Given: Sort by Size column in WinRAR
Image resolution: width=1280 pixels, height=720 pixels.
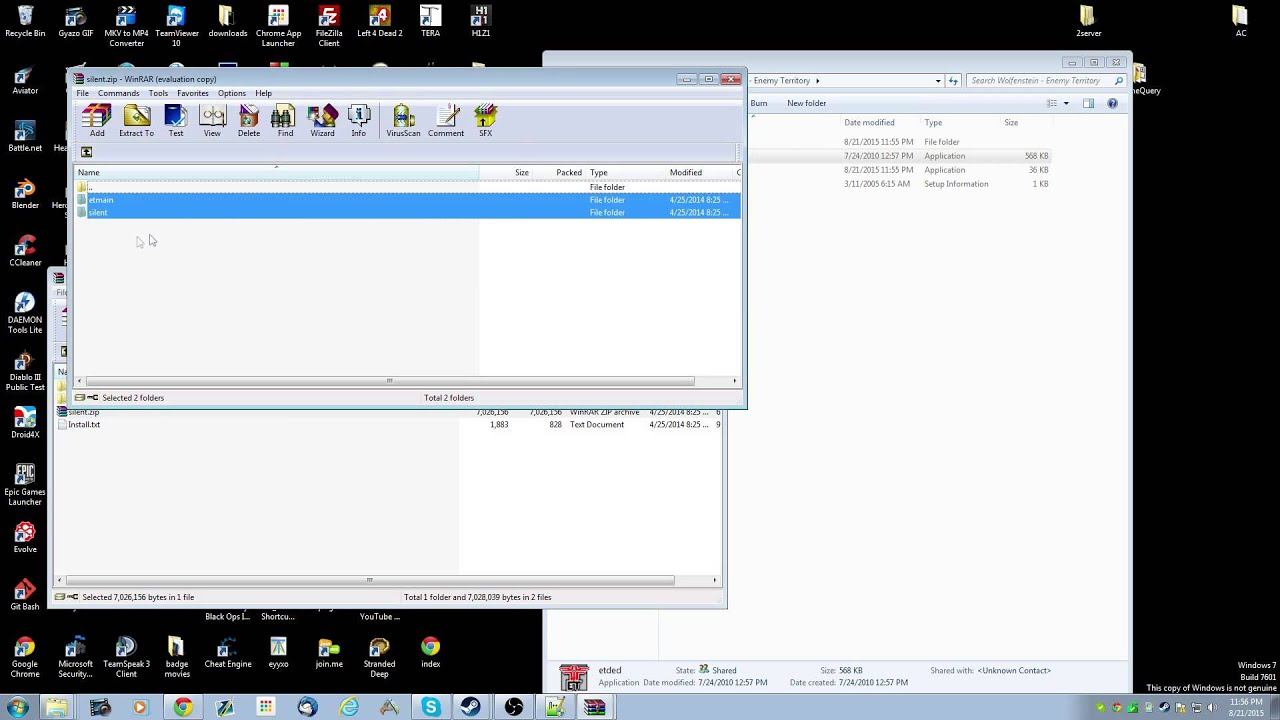Looking at the screenshot, I should [506, 172].
